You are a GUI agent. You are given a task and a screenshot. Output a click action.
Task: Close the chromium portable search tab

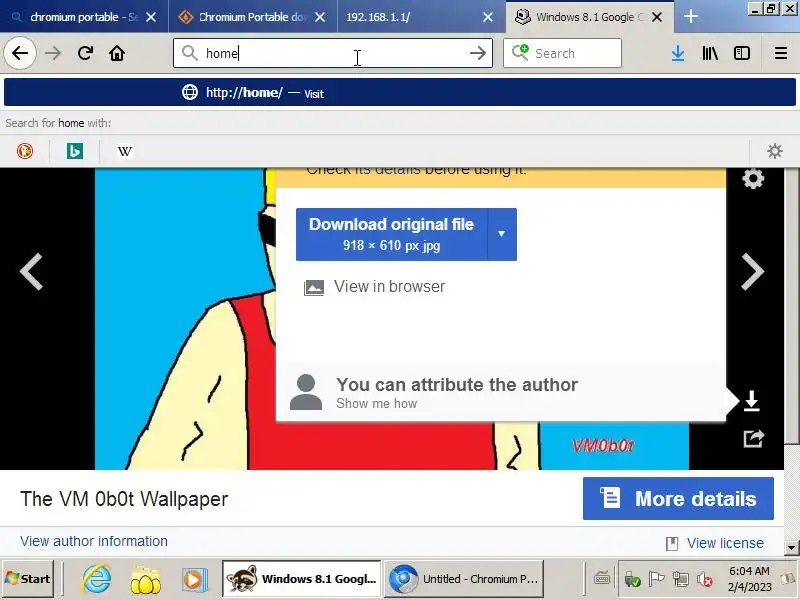(x=151, y=17)
